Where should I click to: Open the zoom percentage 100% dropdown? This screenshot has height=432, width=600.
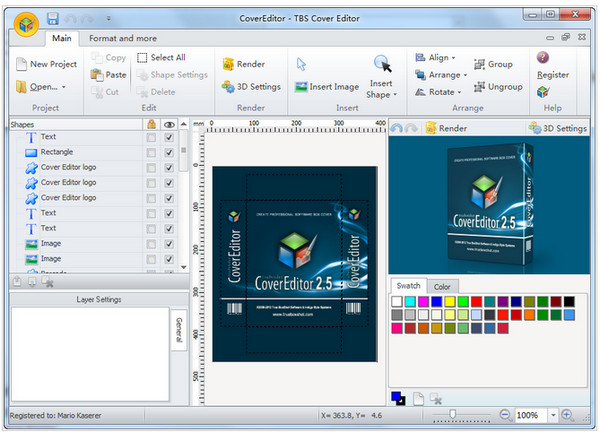(x=547, y=414)
